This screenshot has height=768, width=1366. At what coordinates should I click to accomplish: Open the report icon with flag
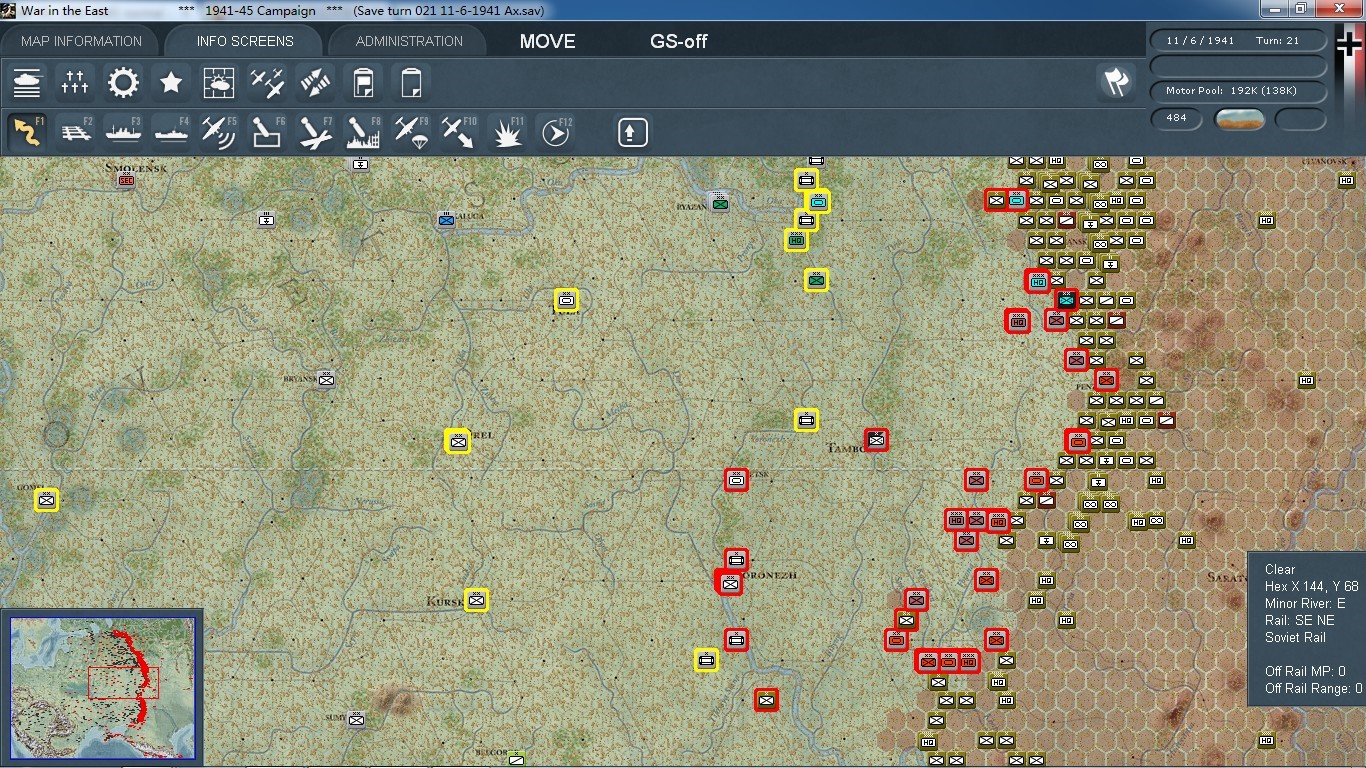[x=363, y=83]
